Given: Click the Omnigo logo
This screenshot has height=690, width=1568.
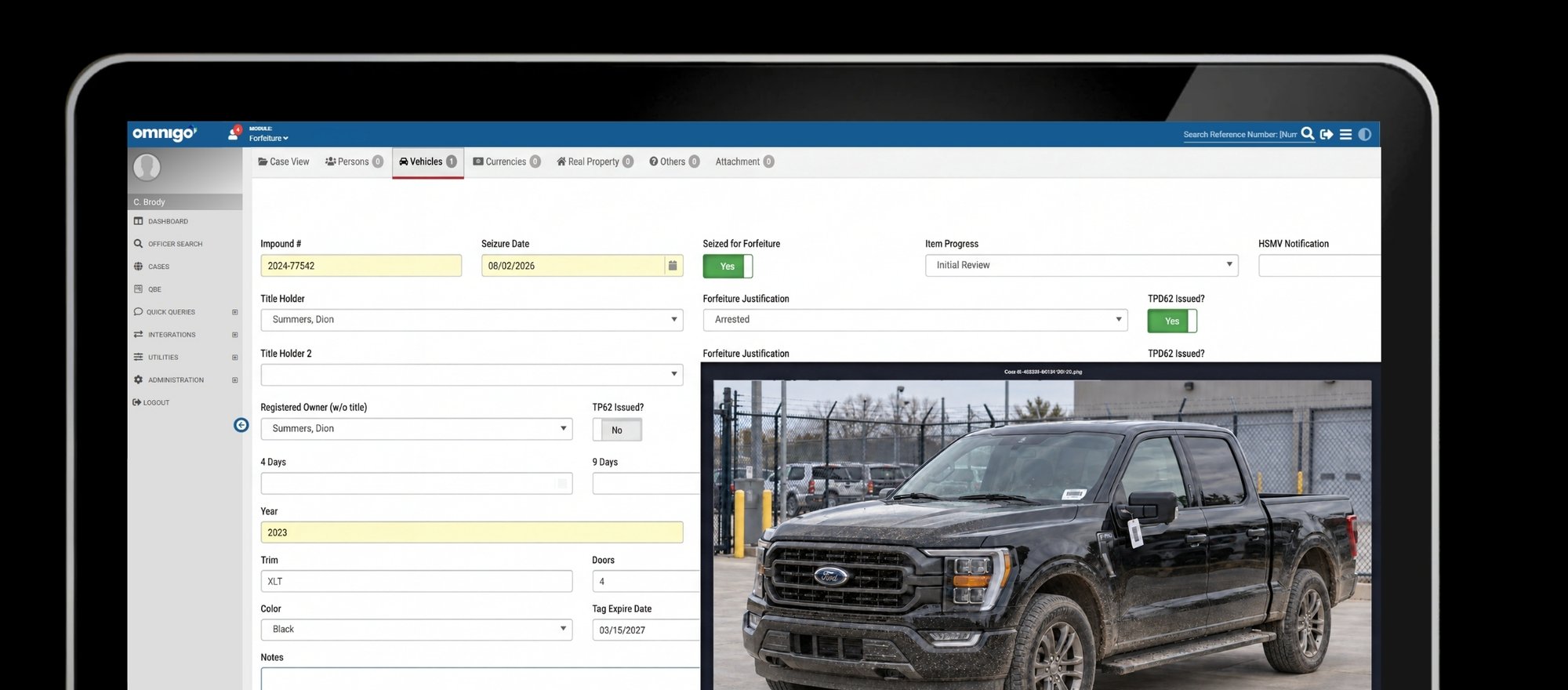Looking at the screenshot, I should click(165, 134).
